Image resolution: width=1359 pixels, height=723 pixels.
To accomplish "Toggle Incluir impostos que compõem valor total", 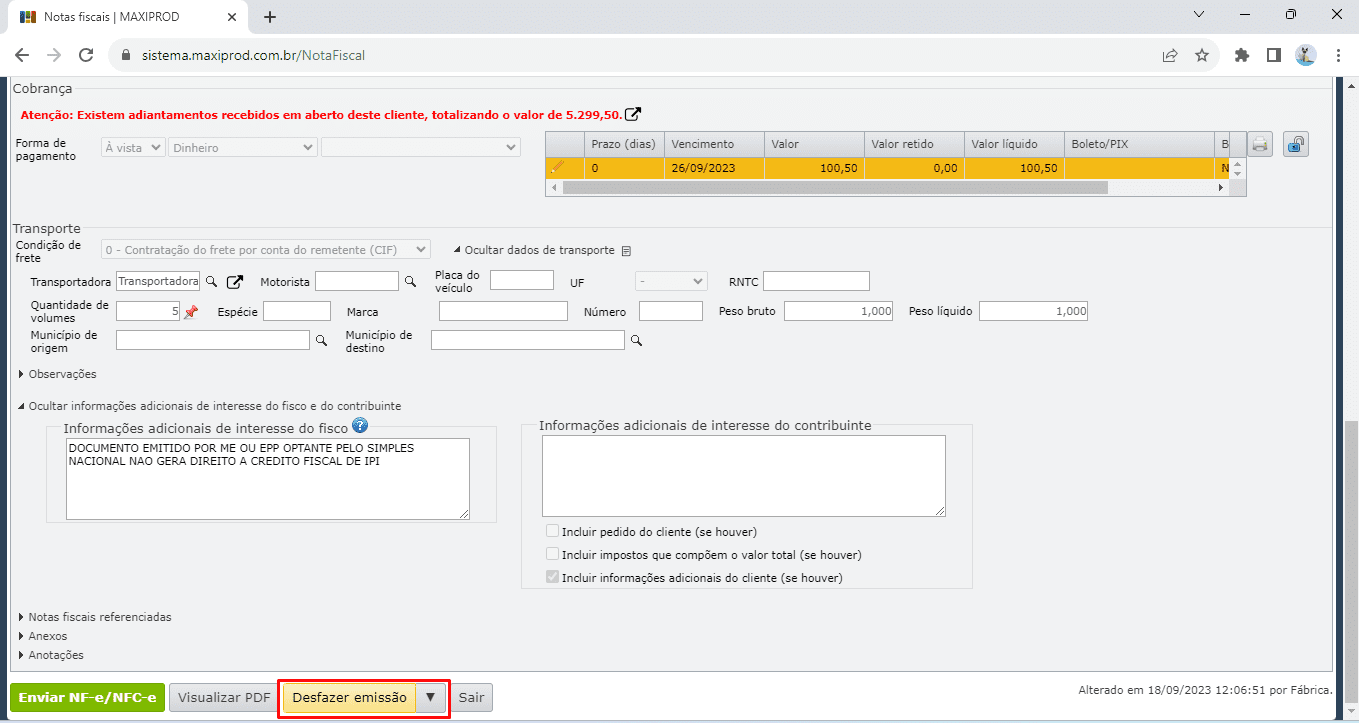I will [552, 554].
